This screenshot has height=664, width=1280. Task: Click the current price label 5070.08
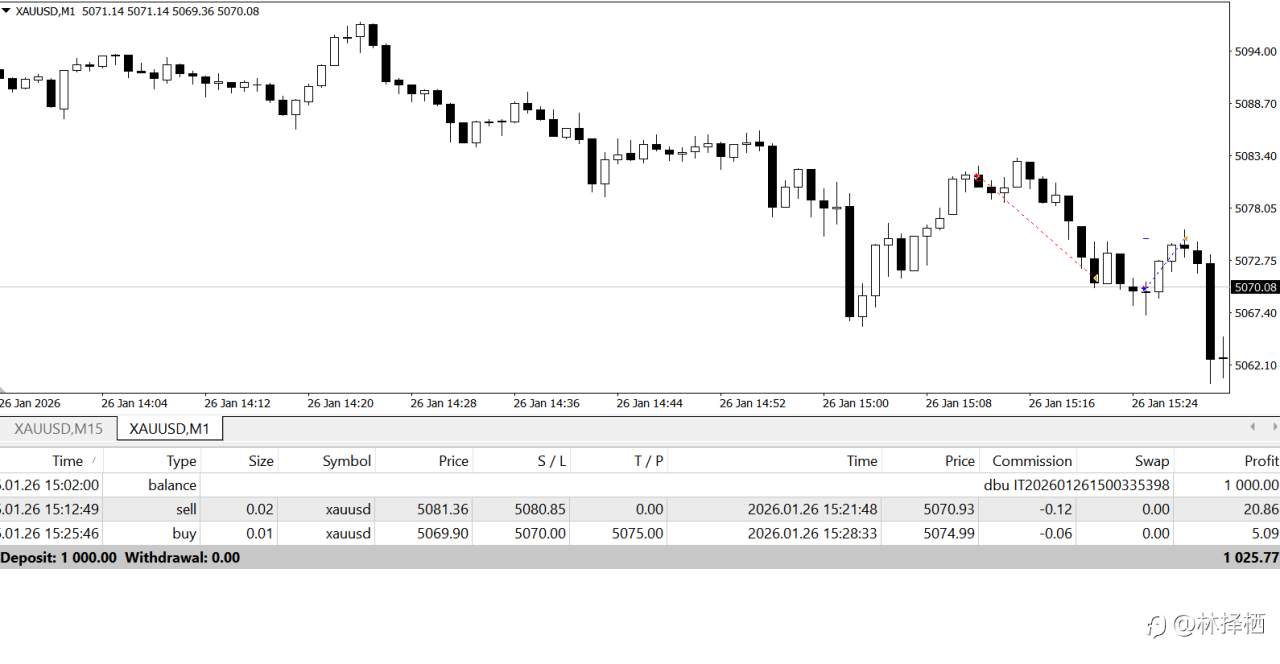(1255, 287)
